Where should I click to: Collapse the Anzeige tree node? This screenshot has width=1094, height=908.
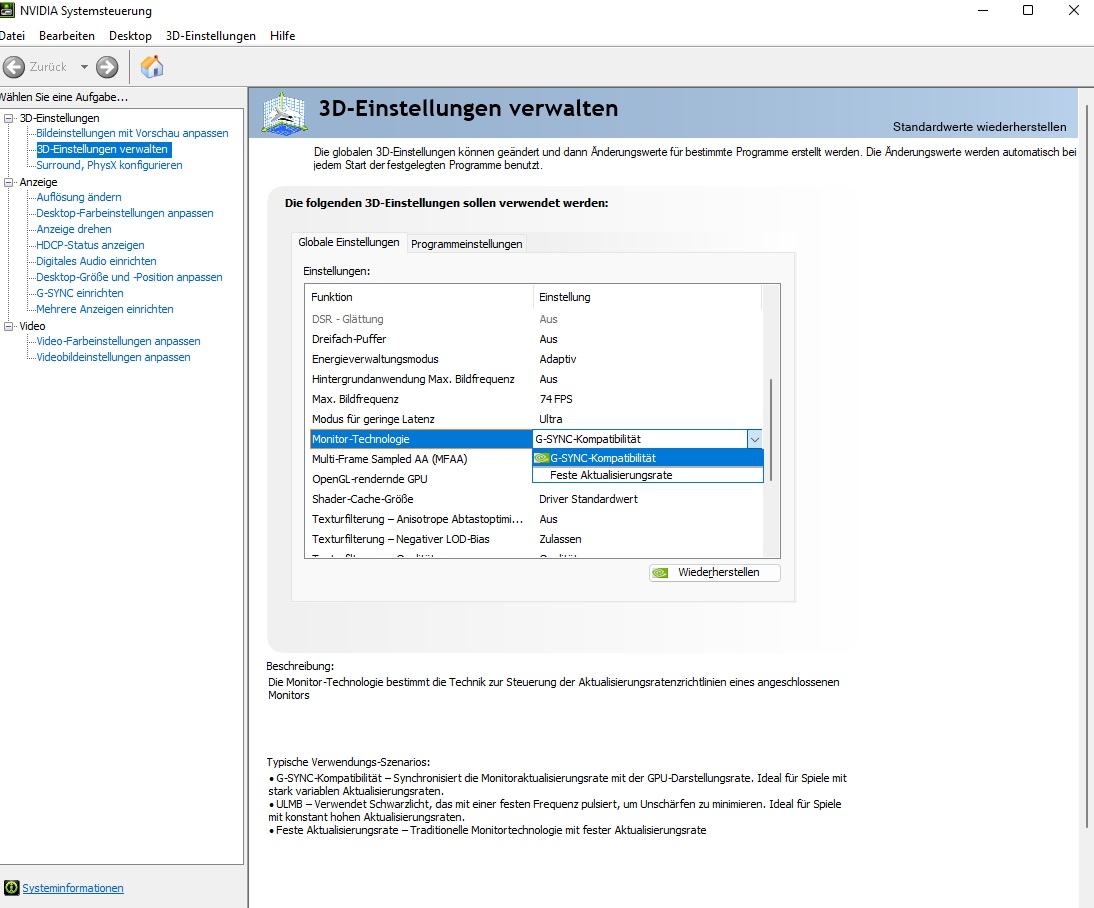pos(8,182)
